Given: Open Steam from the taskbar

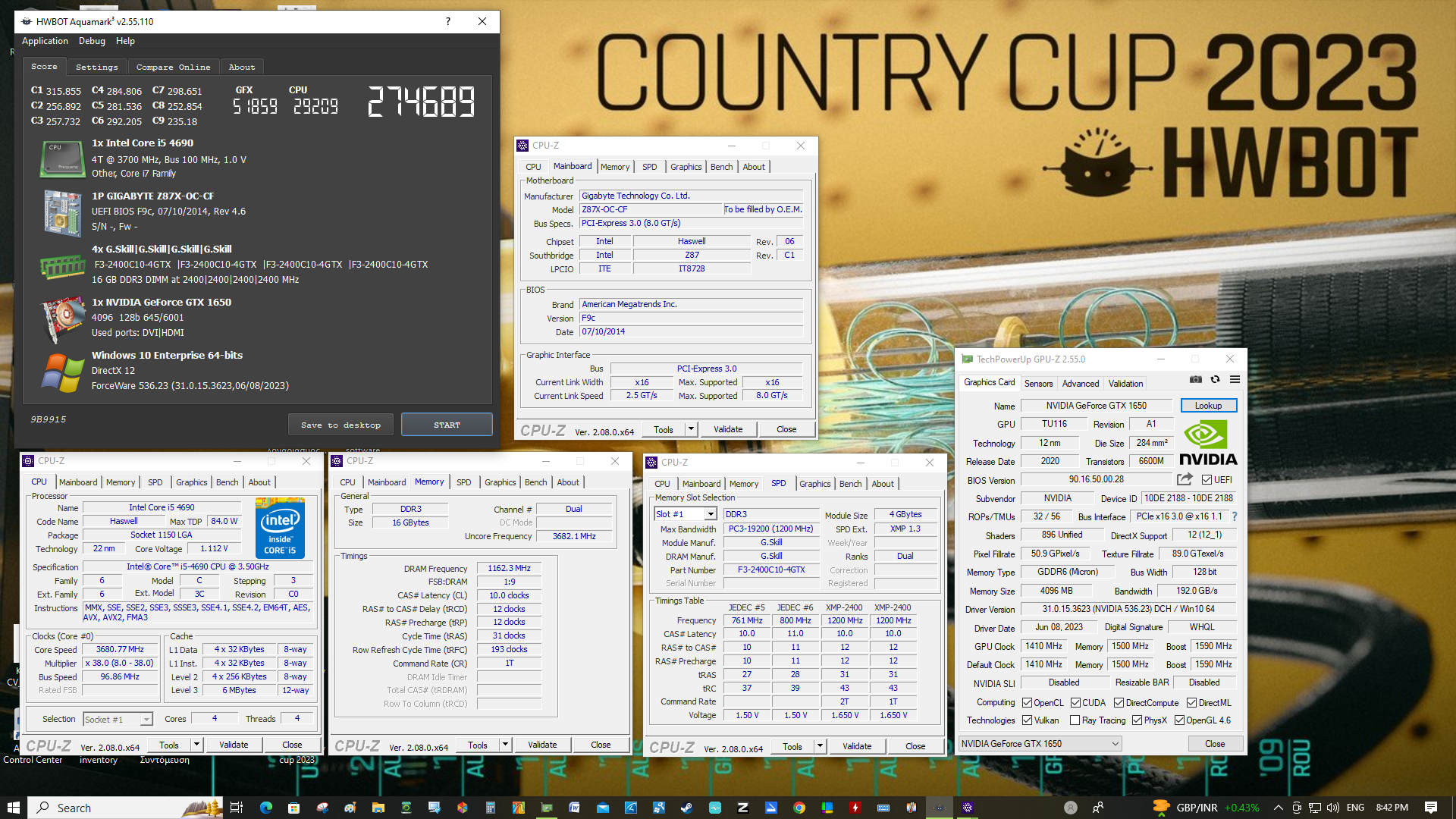Looking at the screenshot, I should pyautogui.click(x=686, y=808).
